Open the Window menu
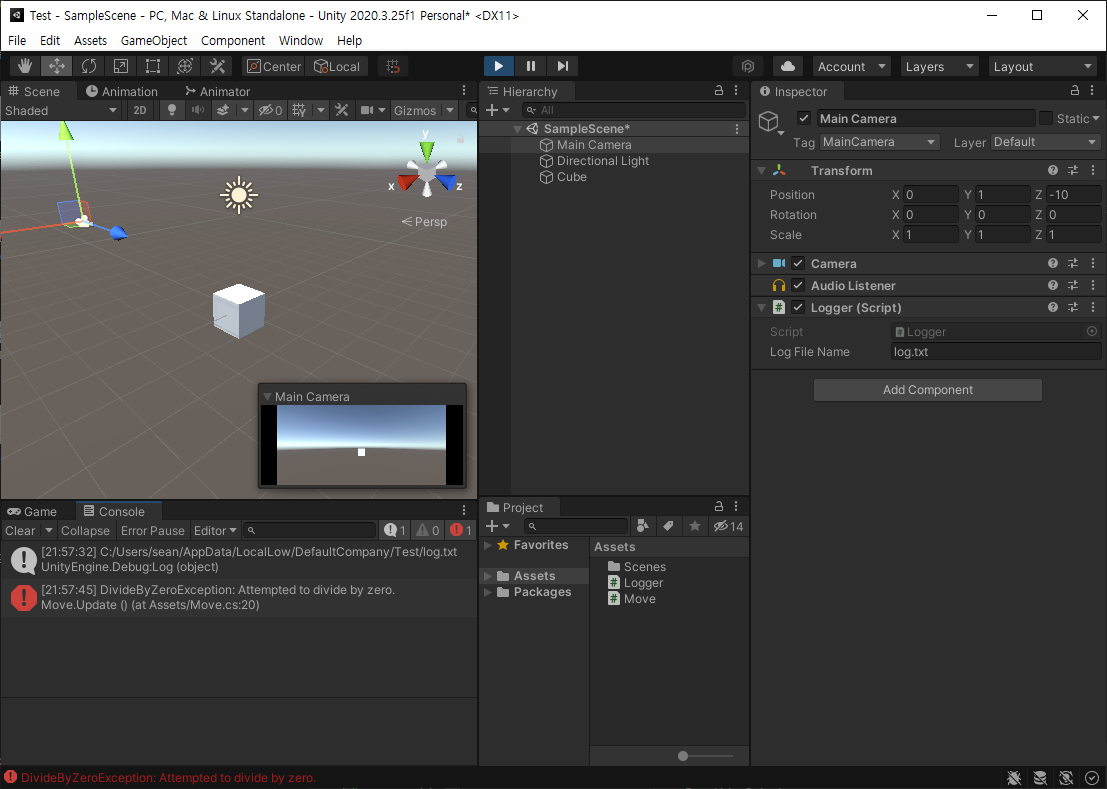 click(x=301, y=40)
